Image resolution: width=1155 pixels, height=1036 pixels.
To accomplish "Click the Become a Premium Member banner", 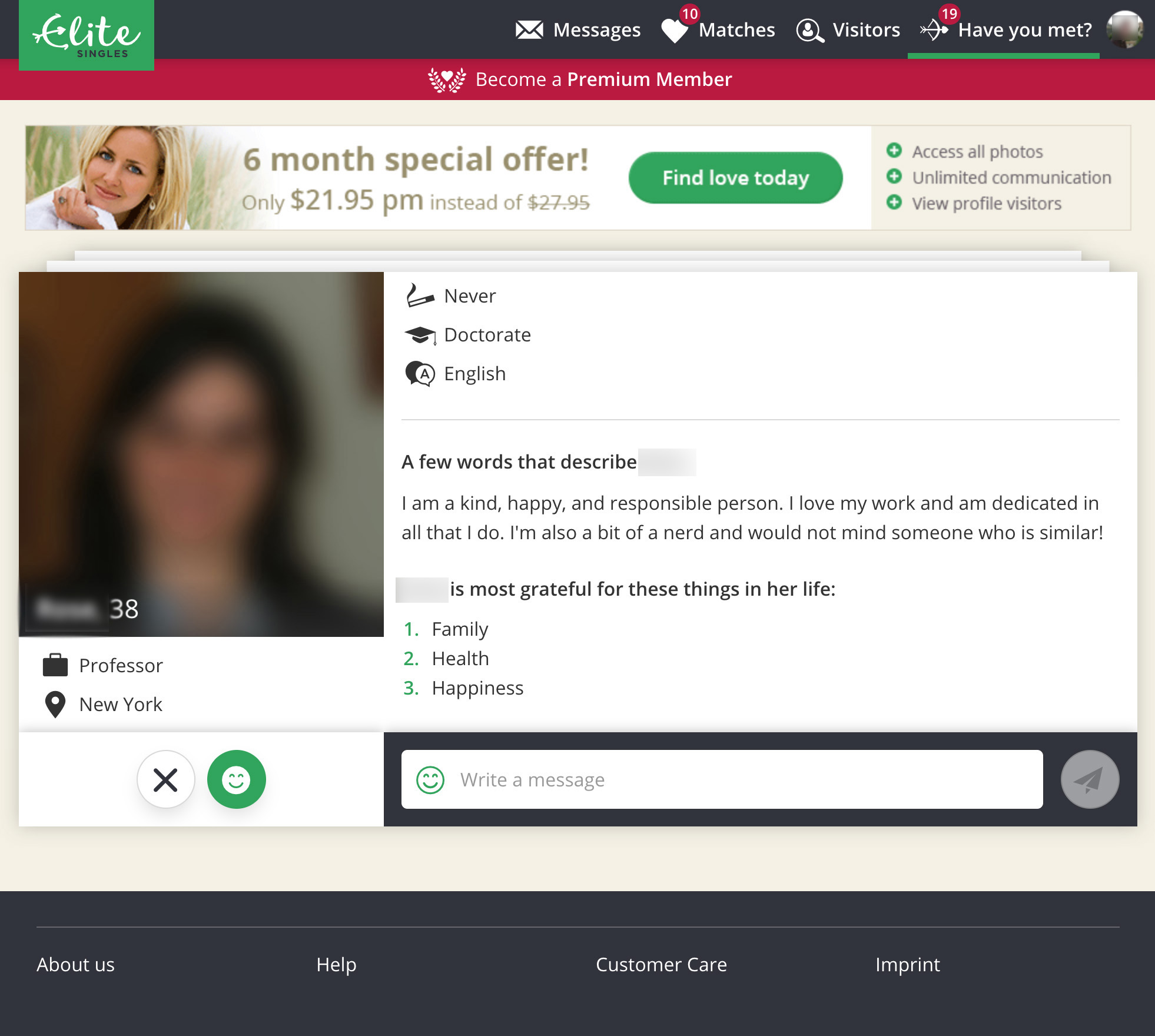I will coord(577,79).
